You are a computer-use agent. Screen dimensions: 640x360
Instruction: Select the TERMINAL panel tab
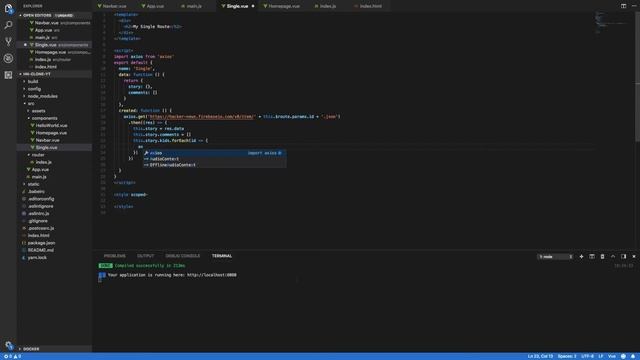tap(222, 256)
